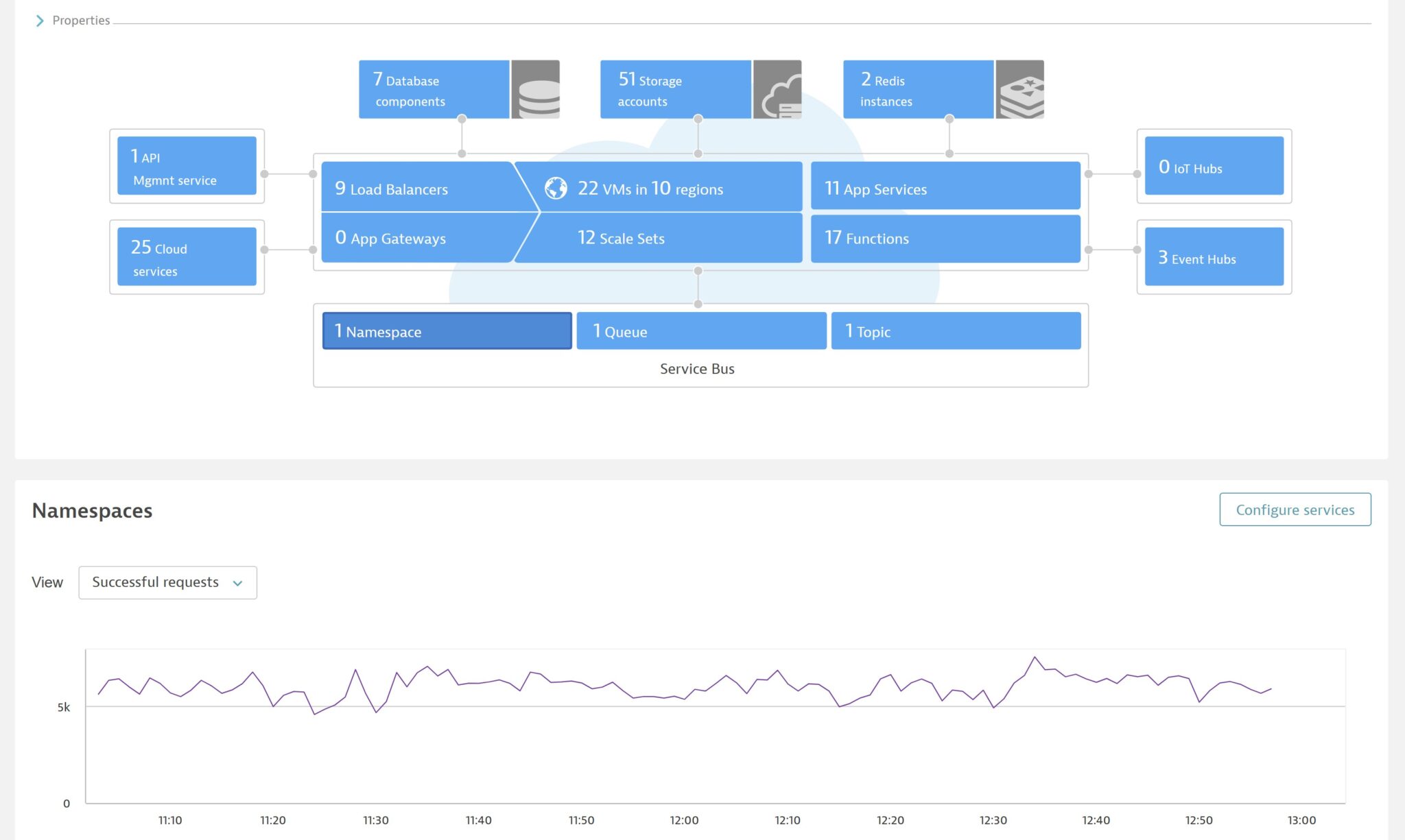The width and height of the screenshot is (1405, 840).
Task: Open the Successful requests view dropdown
Action: (x=167, y=582)
